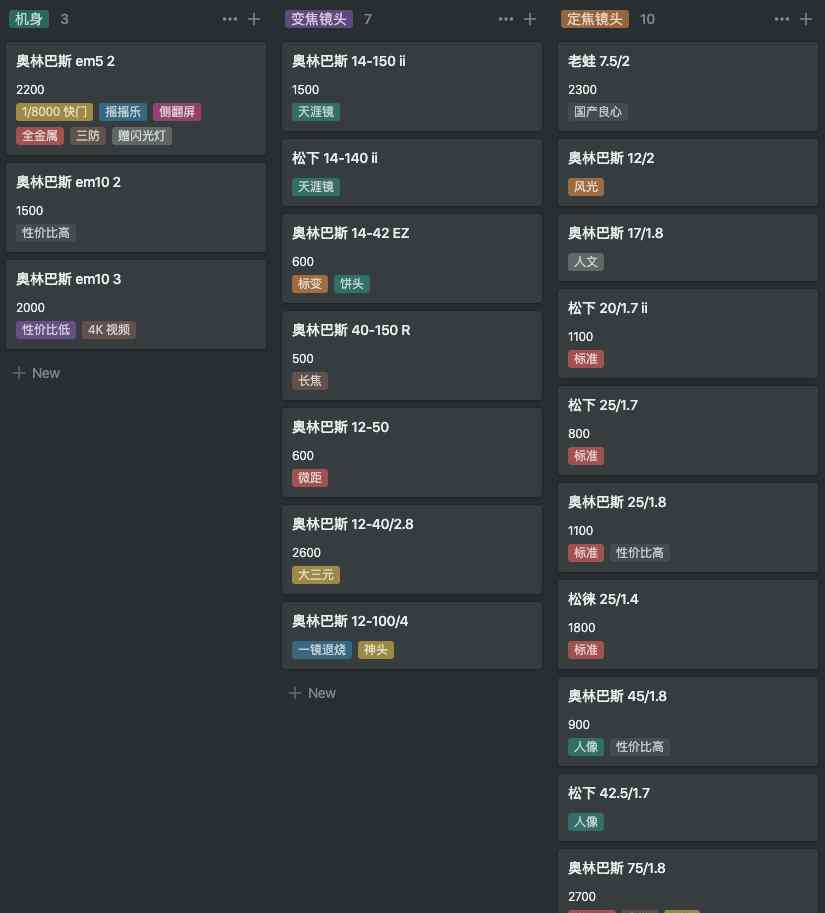Open the 松下 42.5/1.7 card
825x913 pixels.
tap(688, 808)
